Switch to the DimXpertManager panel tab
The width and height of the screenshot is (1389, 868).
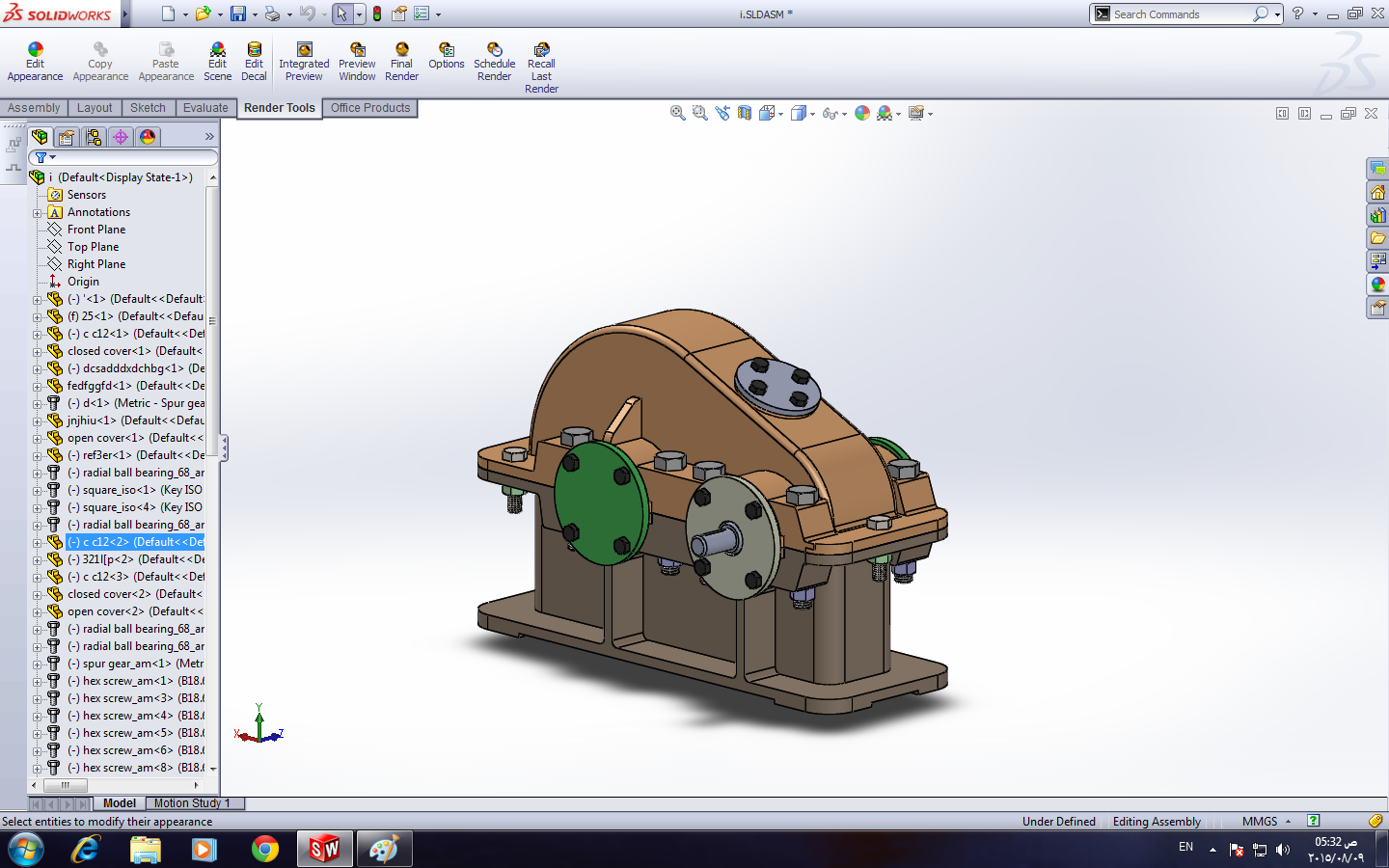tap(121, 137)
